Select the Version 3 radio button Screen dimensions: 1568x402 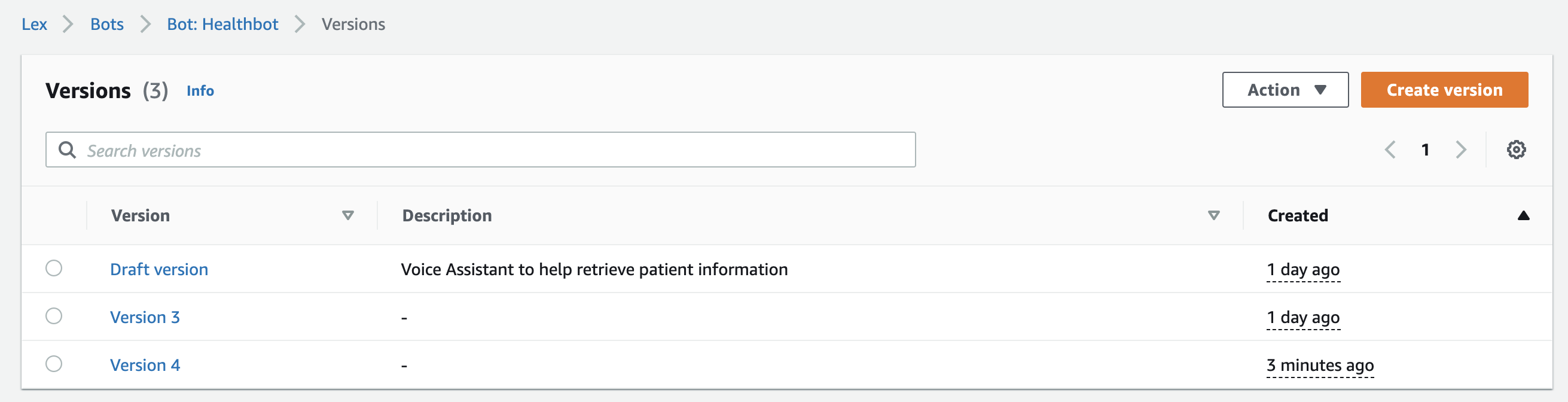tap(54, 316)
